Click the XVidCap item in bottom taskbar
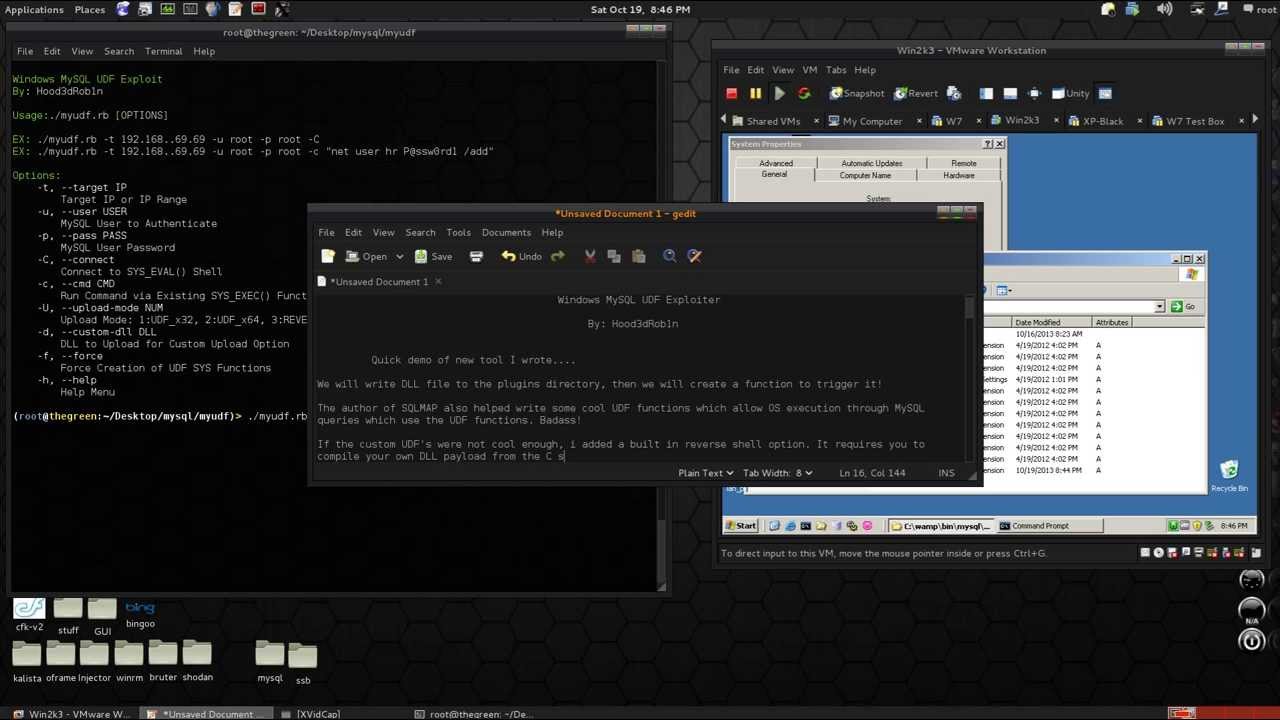The height and width of the screenshot is (720, 1280). [319, 714]
